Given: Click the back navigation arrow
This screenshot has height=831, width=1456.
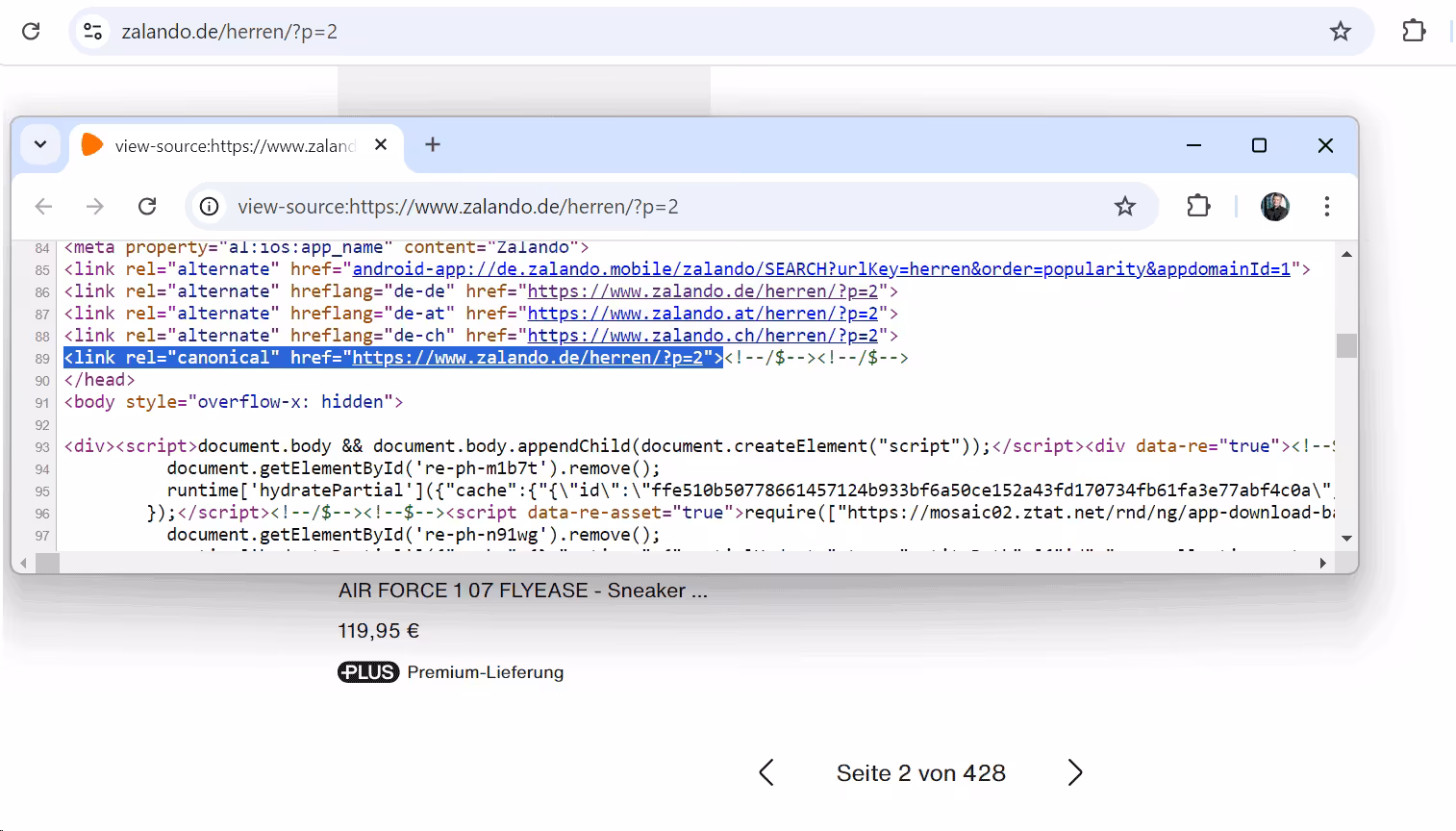Looking at the screenshot, I should [x=43, y=206].
